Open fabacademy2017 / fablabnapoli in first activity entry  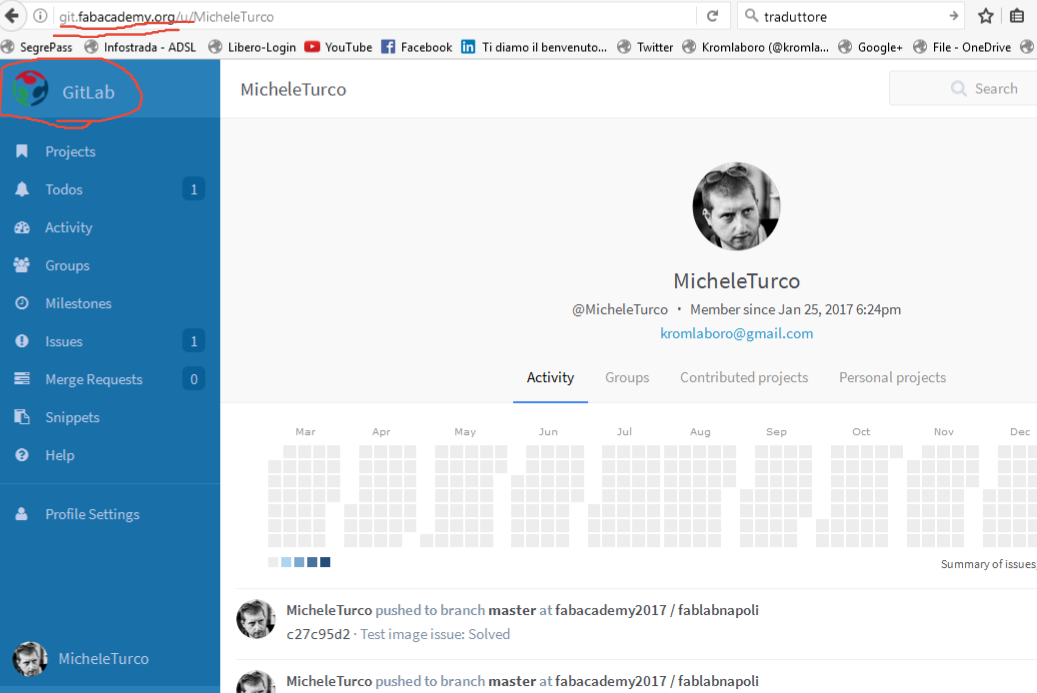point(657,610)
